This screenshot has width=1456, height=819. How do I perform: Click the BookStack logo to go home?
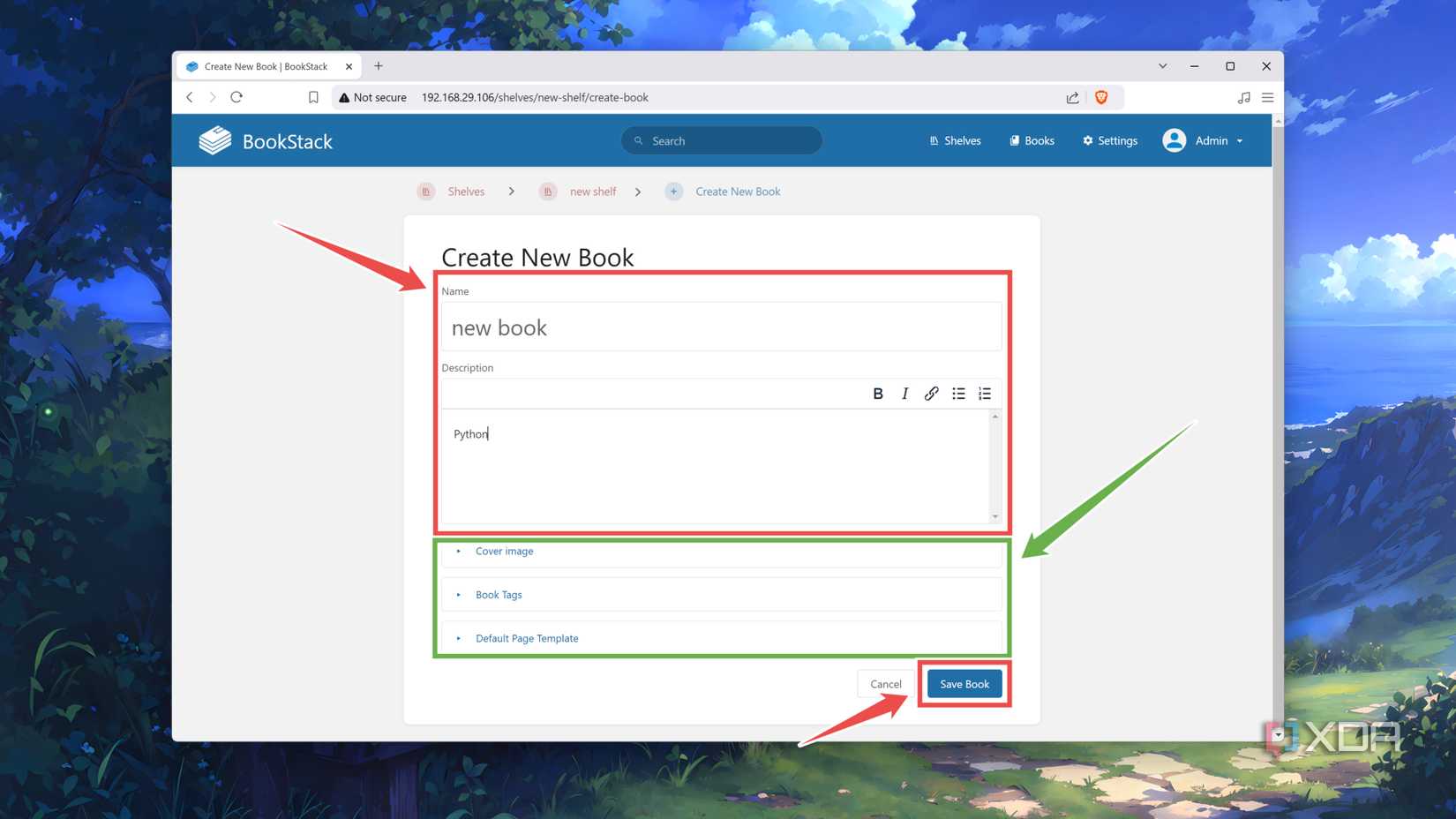(265, 140)
